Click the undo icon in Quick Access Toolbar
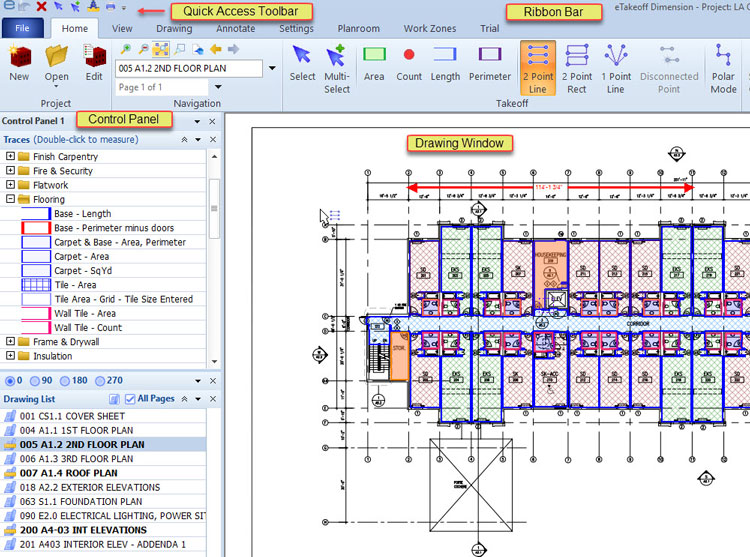This screenshot has height=557, width=750. click(24, 7)
